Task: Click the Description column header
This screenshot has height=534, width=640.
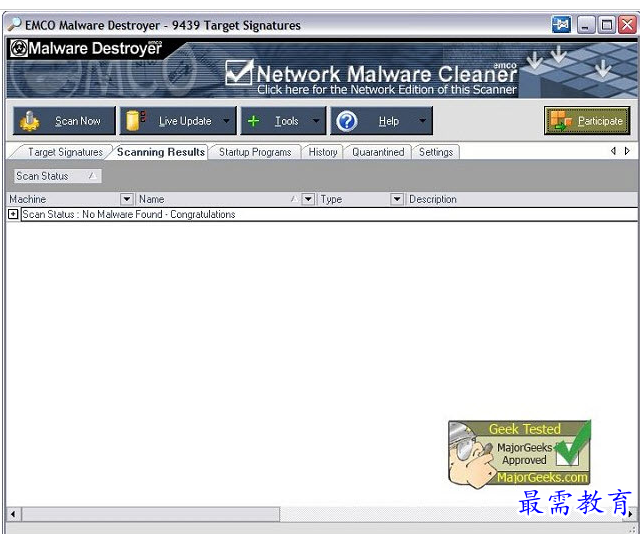Action: tap(522, 199)
